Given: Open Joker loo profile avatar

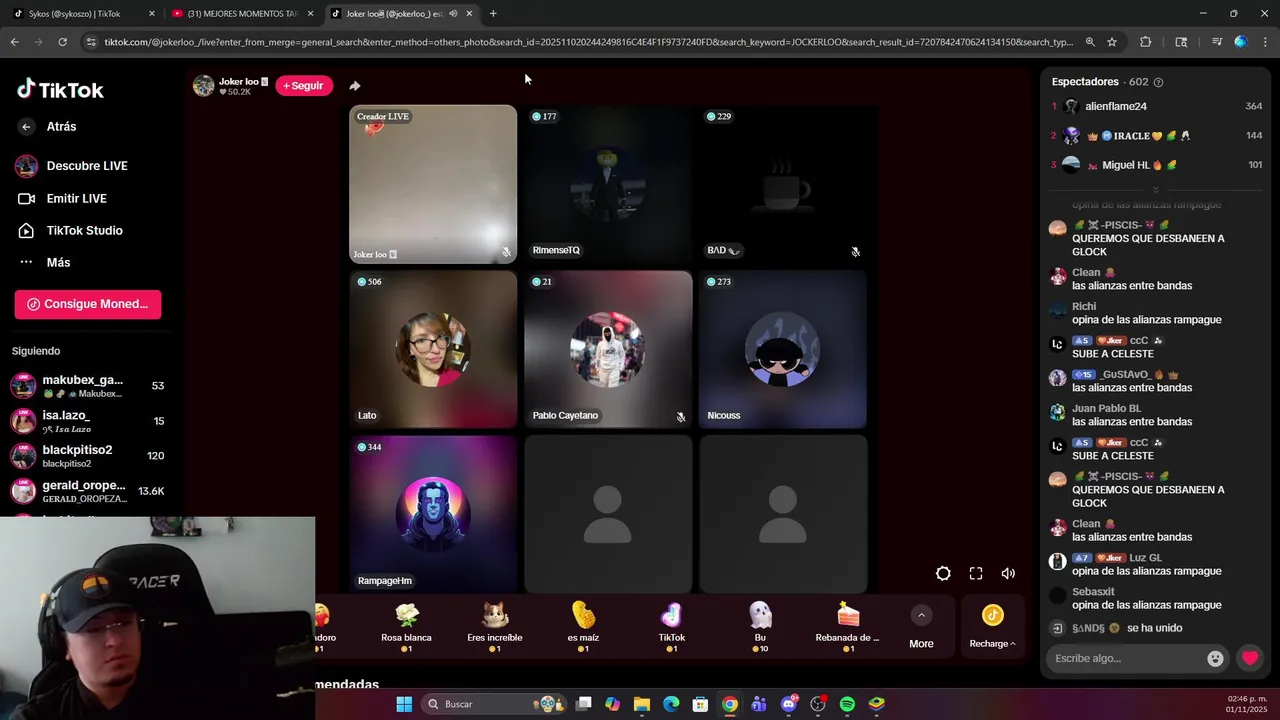Looking at the screenshot, I should (204, 86).
